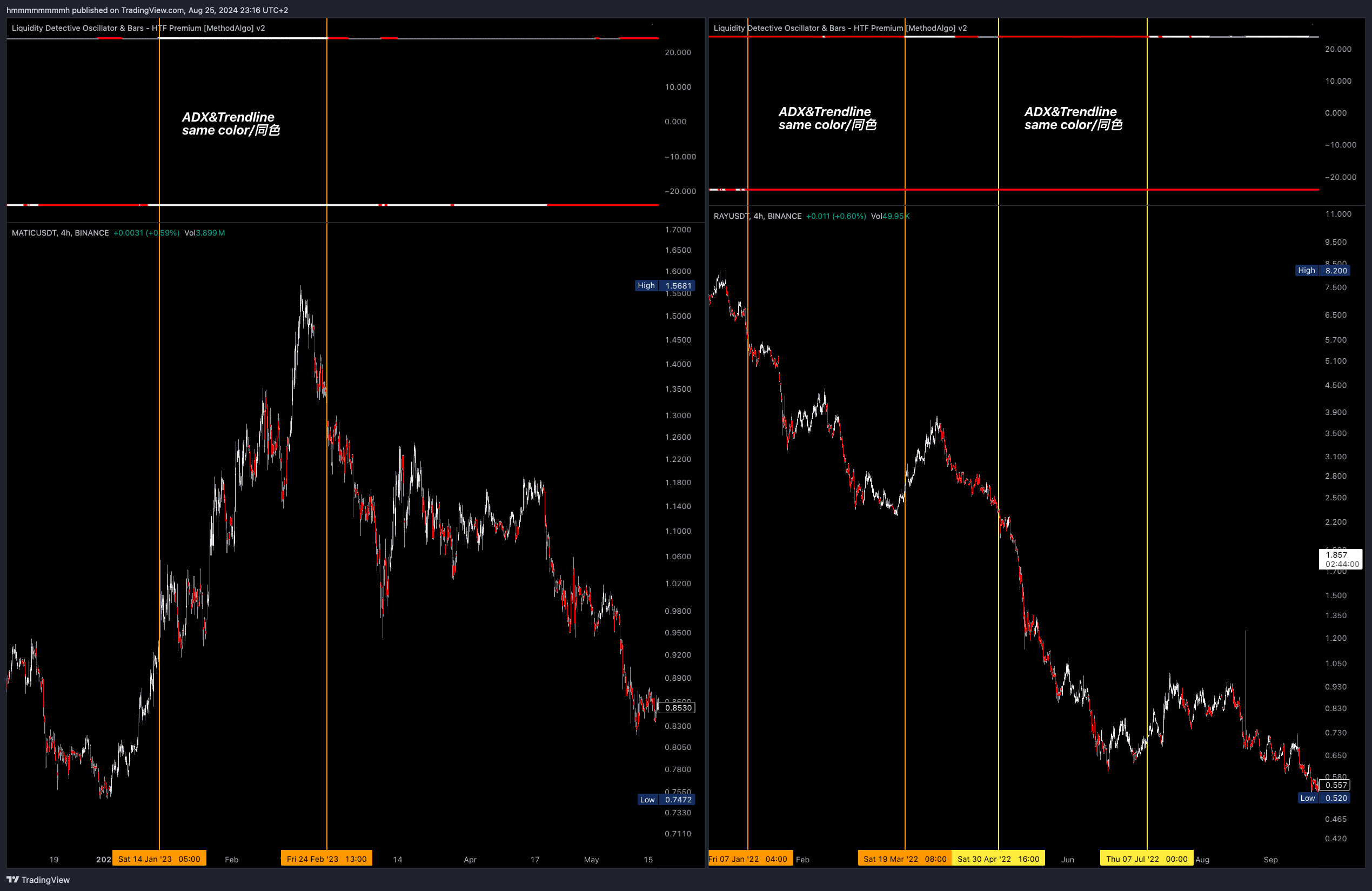
Task: Click the Sat 30 Apr '22 16:00 date marker
Action: 998,859
